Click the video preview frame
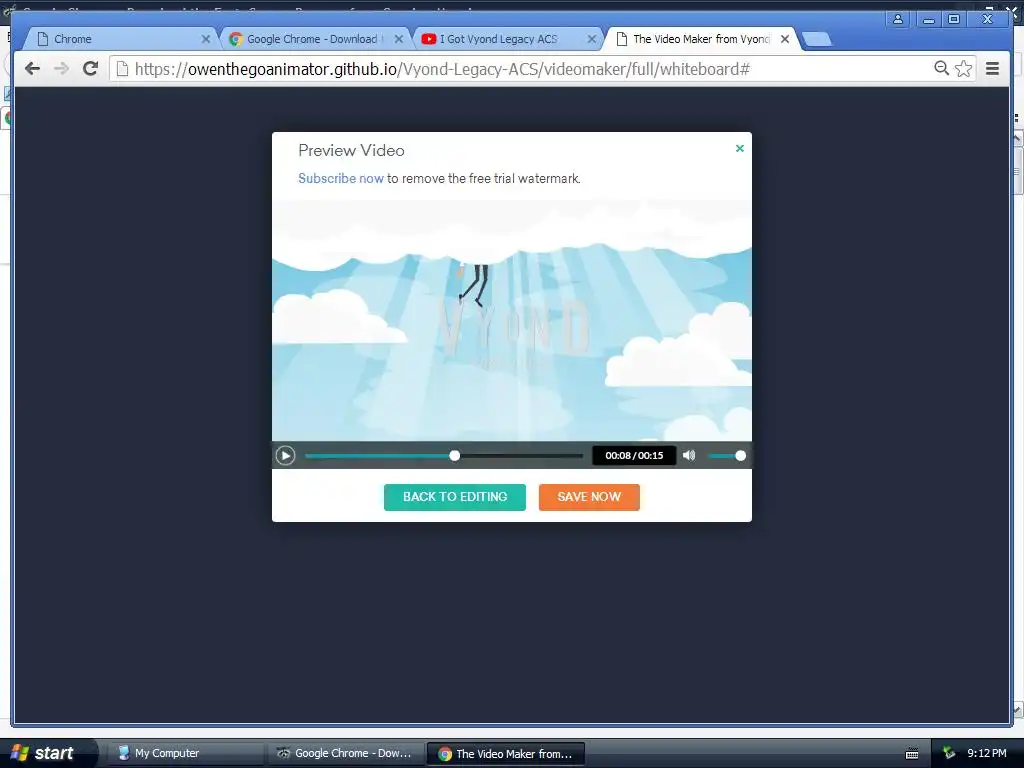 (512, 320)
